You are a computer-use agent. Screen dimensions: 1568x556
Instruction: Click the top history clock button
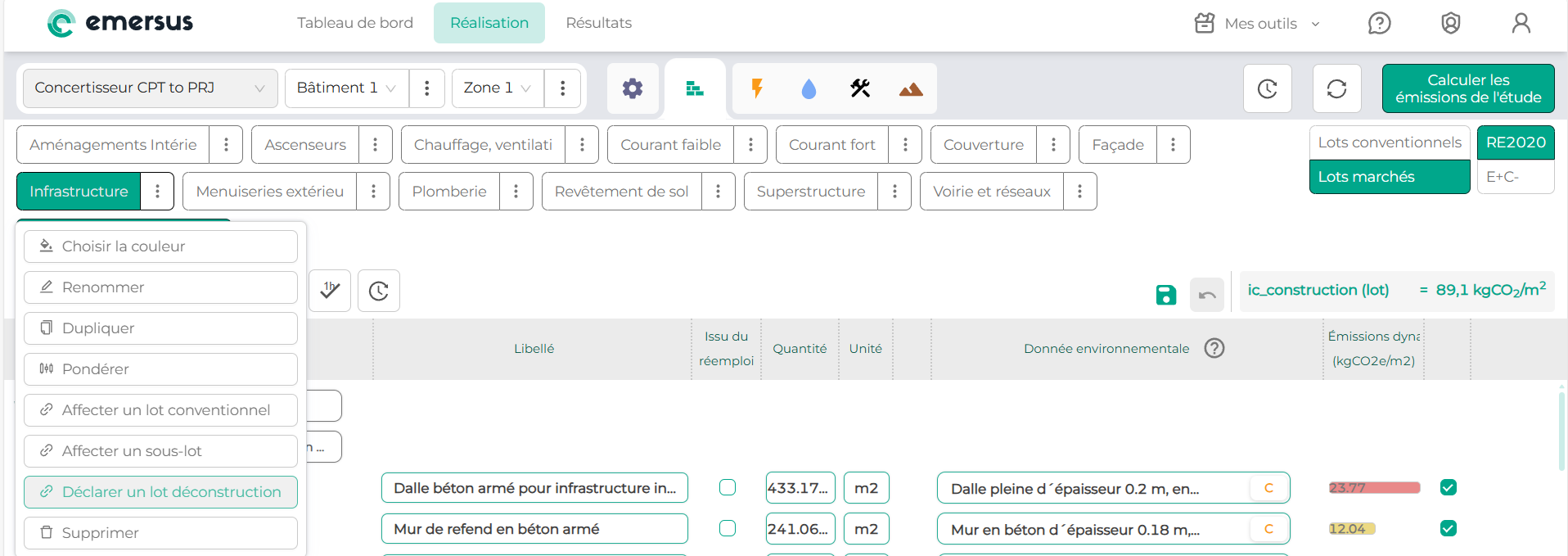1268,88
